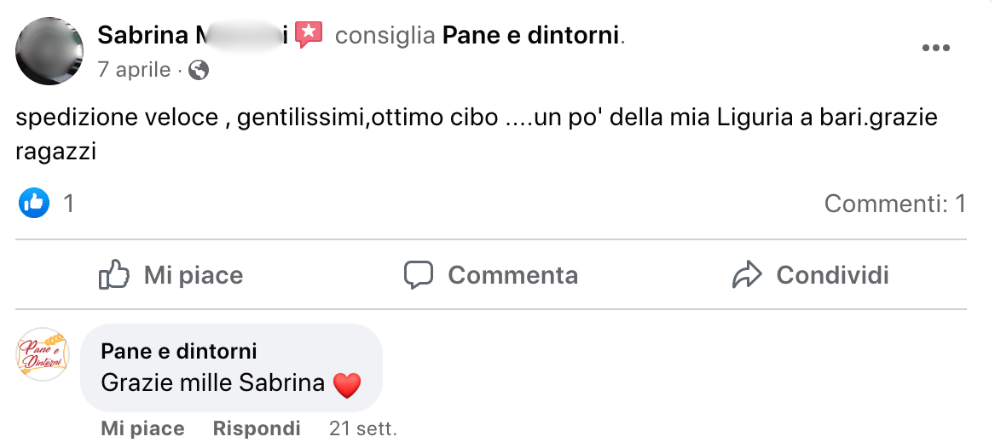Click the Commenta speech bubble button
992x442 pixels.
point(490,275)
